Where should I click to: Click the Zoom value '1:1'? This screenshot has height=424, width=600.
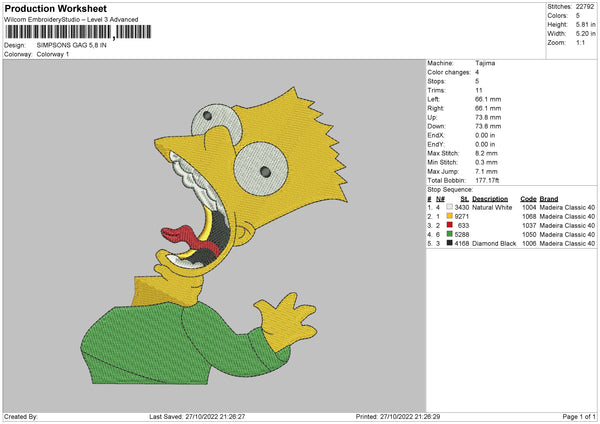[x=580, y=42]
